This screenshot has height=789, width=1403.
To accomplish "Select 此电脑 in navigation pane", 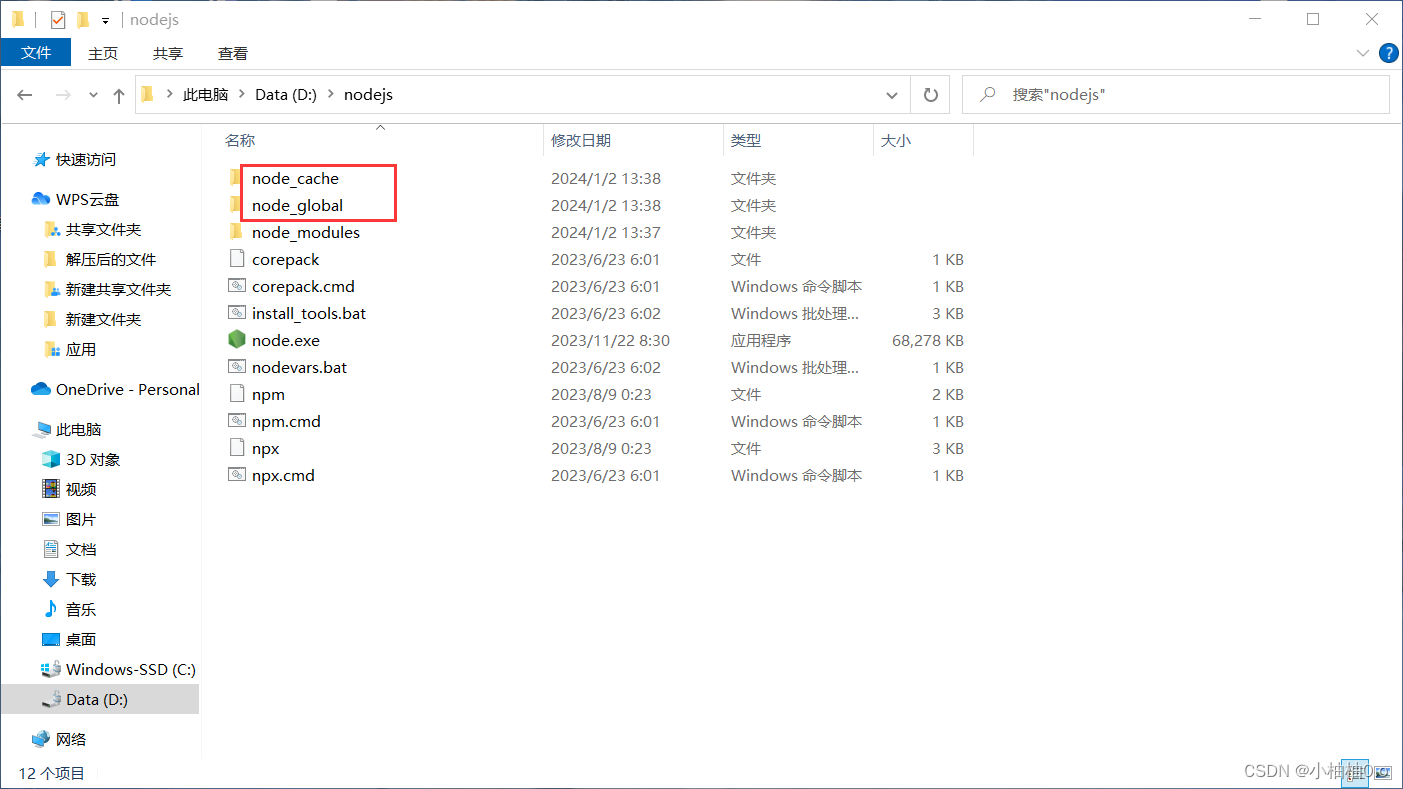I will pyautogui.click(x=67, y=429).
